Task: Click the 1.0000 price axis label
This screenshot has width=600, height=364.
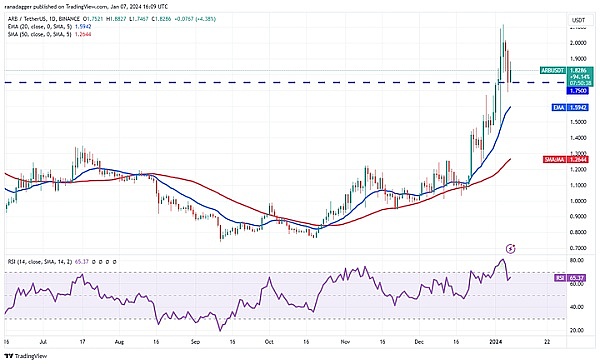Action: pos(578,201)
